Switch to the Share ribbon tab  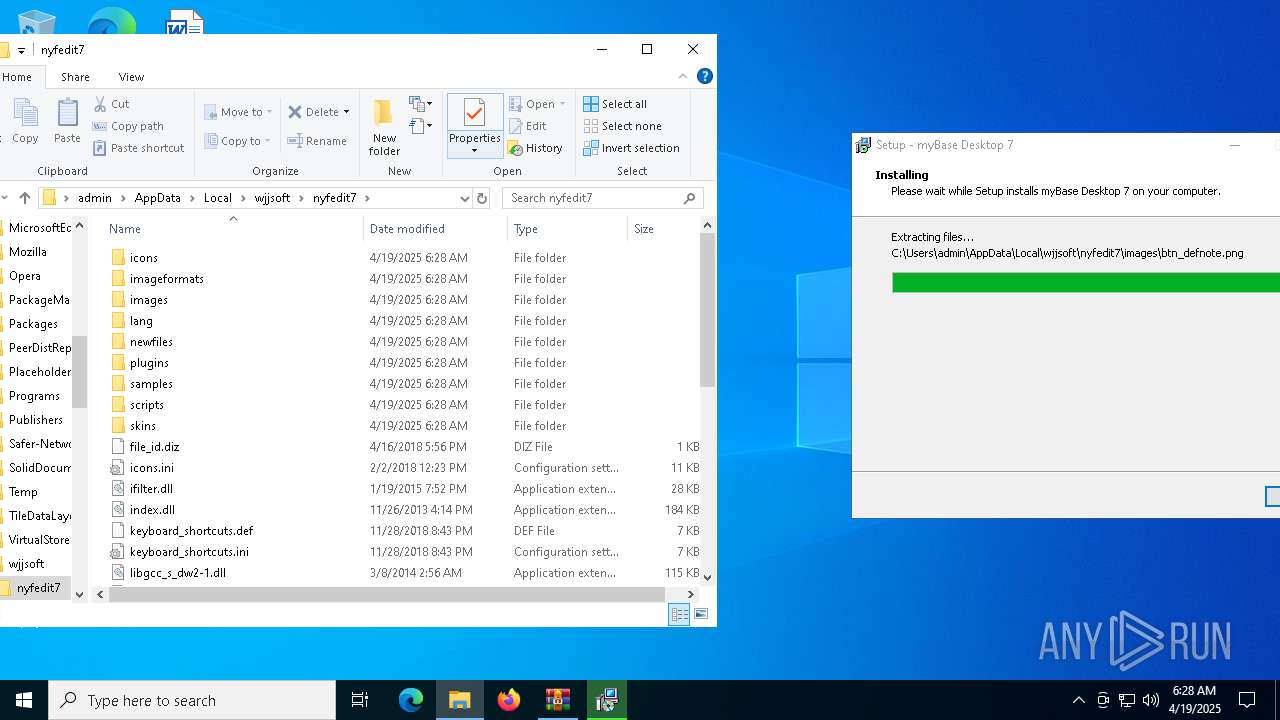point(75,77)
